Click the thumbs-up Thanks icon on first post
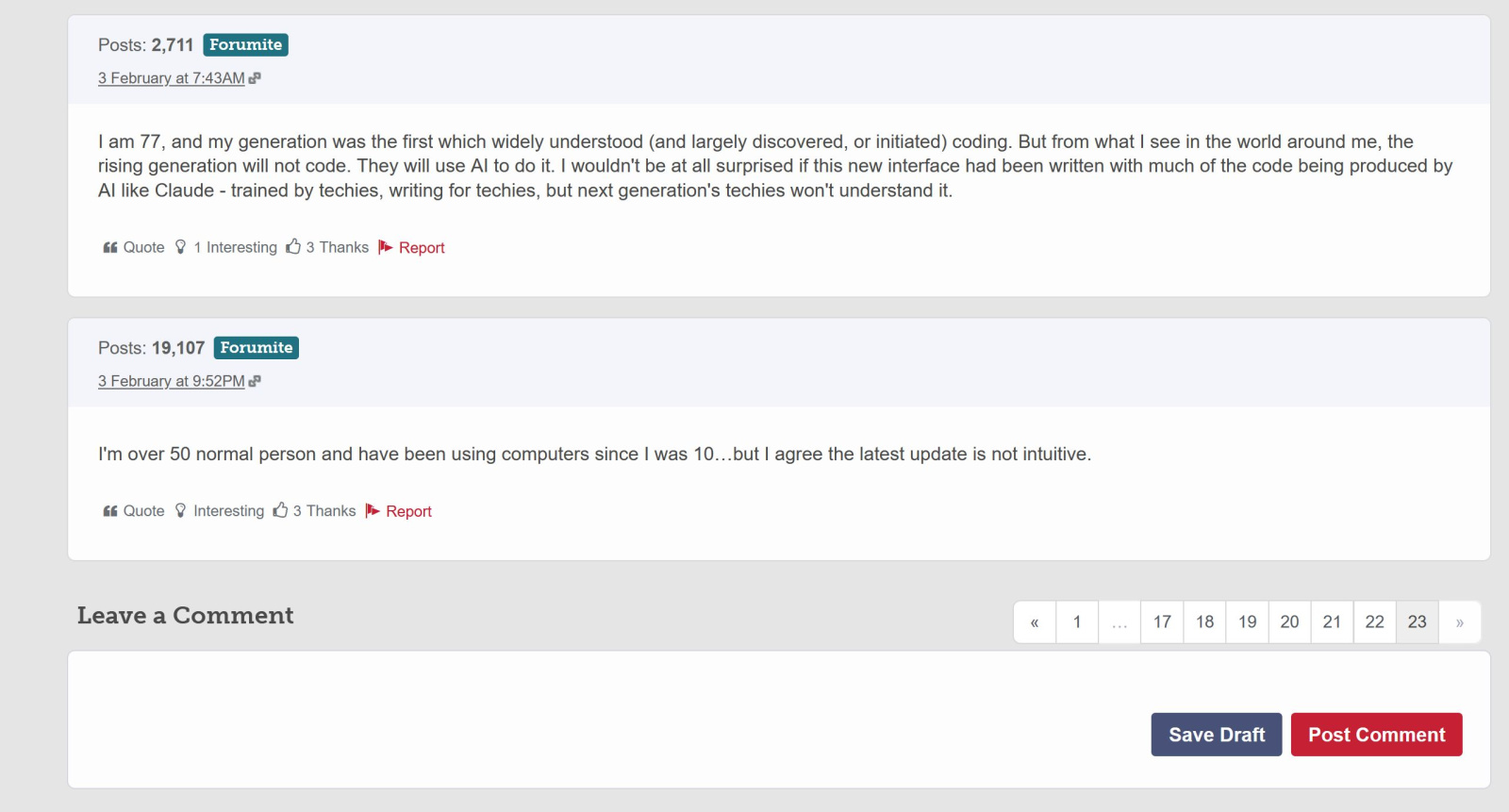 [x=293, y=246]
